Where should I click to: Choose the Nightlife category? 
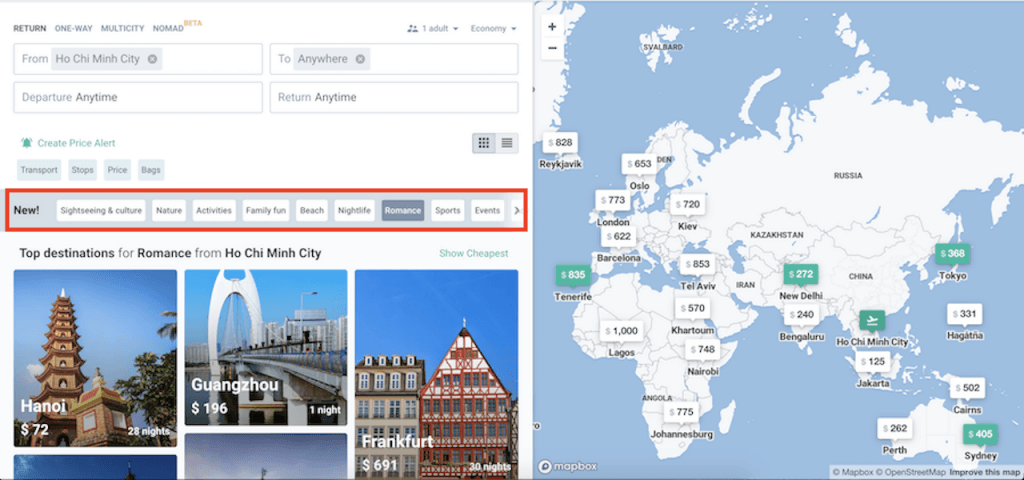tap(354, 210)
